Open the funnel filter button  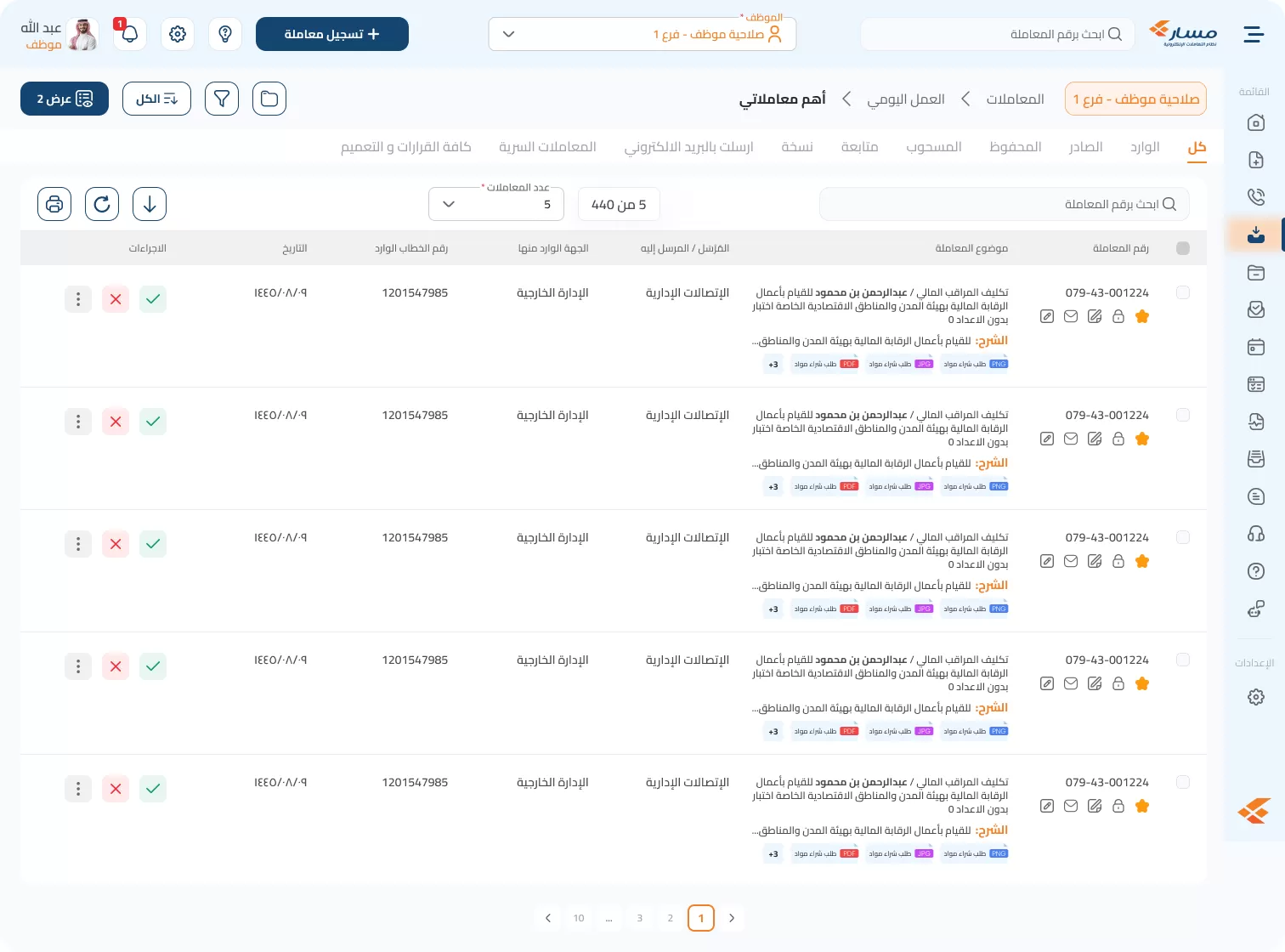pyautogui.click(x=222, y=99)
